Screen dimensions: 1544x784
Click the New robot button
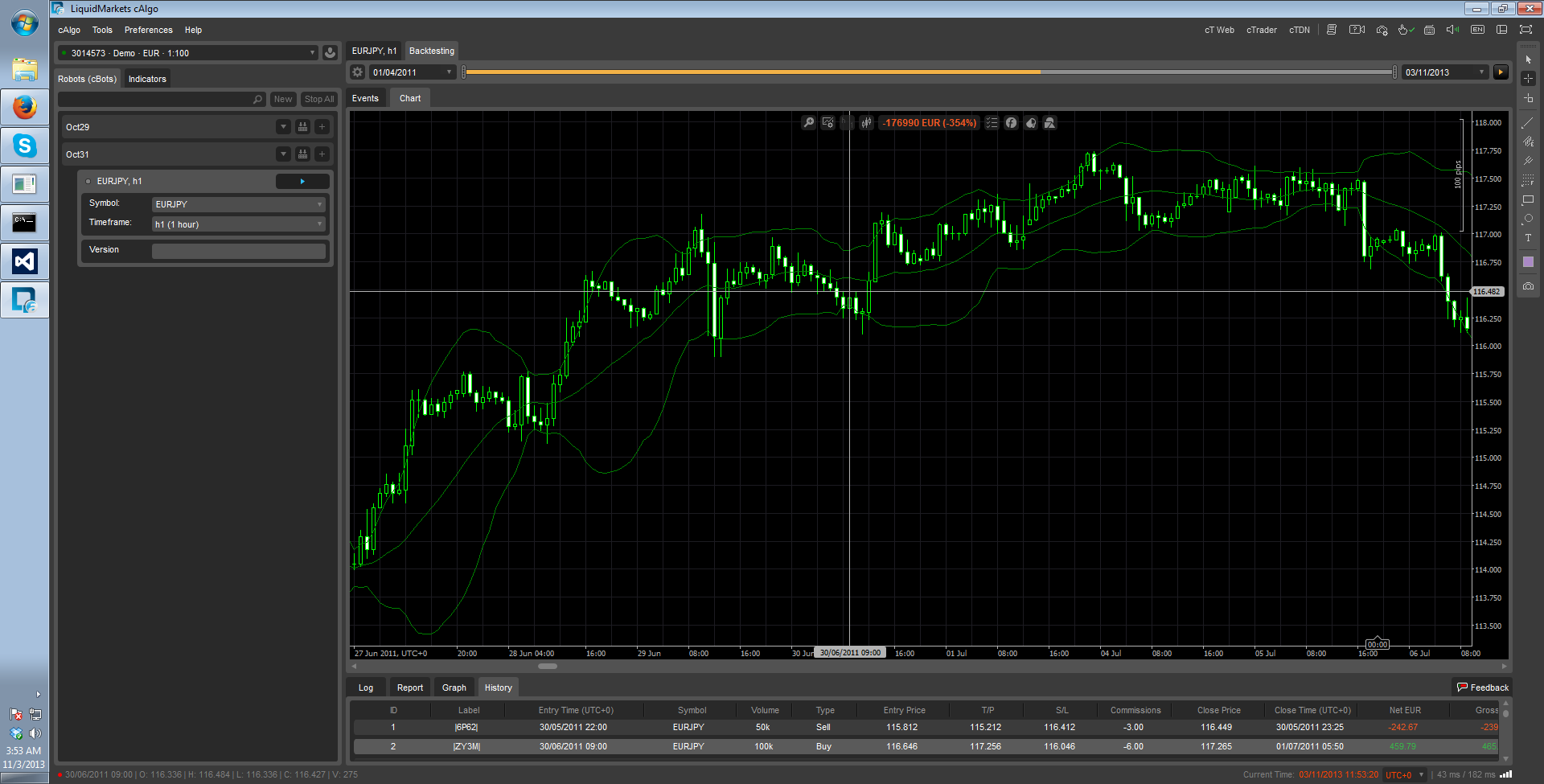pos(283,99)
